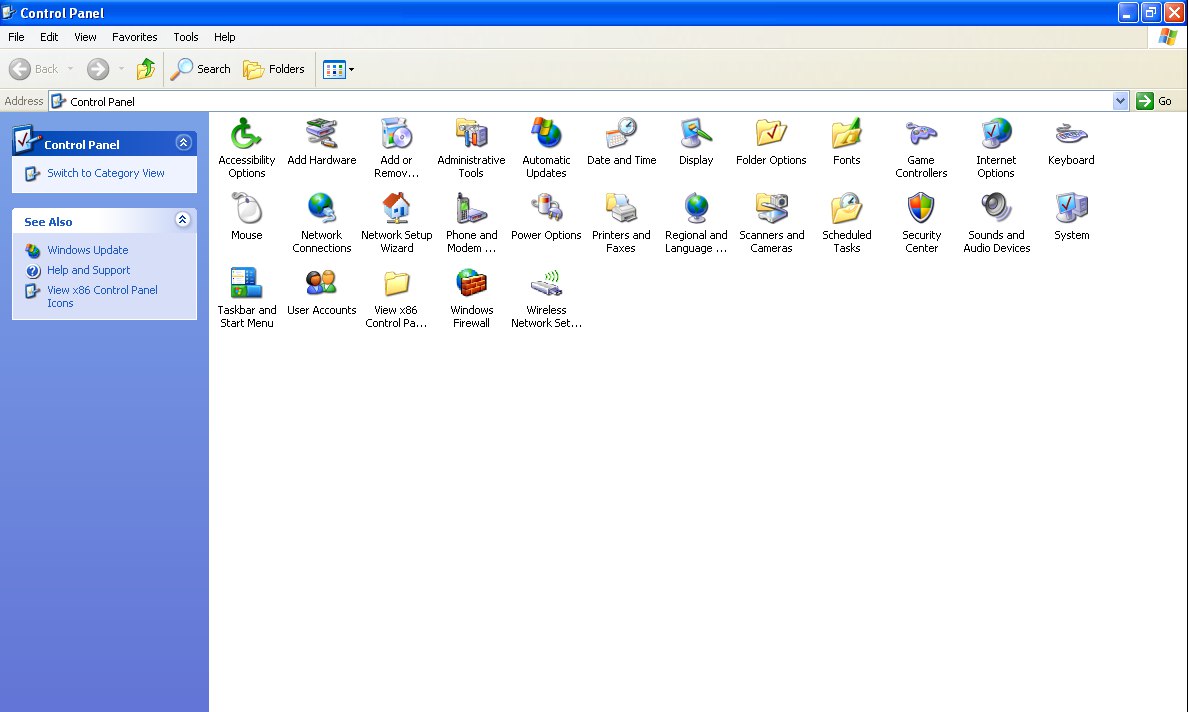The height and width of the screenshot is (712, 1188).
Task: Click the Back navigation button
Action: [x=34, y=69]
